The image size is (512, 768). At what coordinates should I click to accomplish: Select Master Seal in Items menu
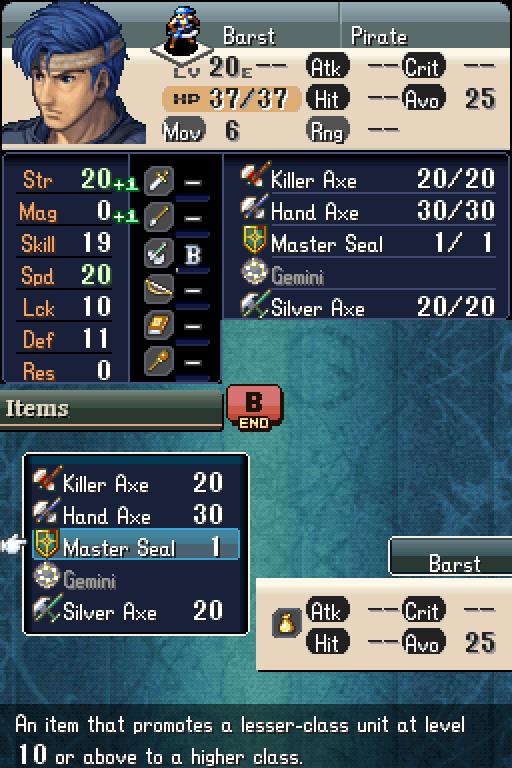point(136,545)
